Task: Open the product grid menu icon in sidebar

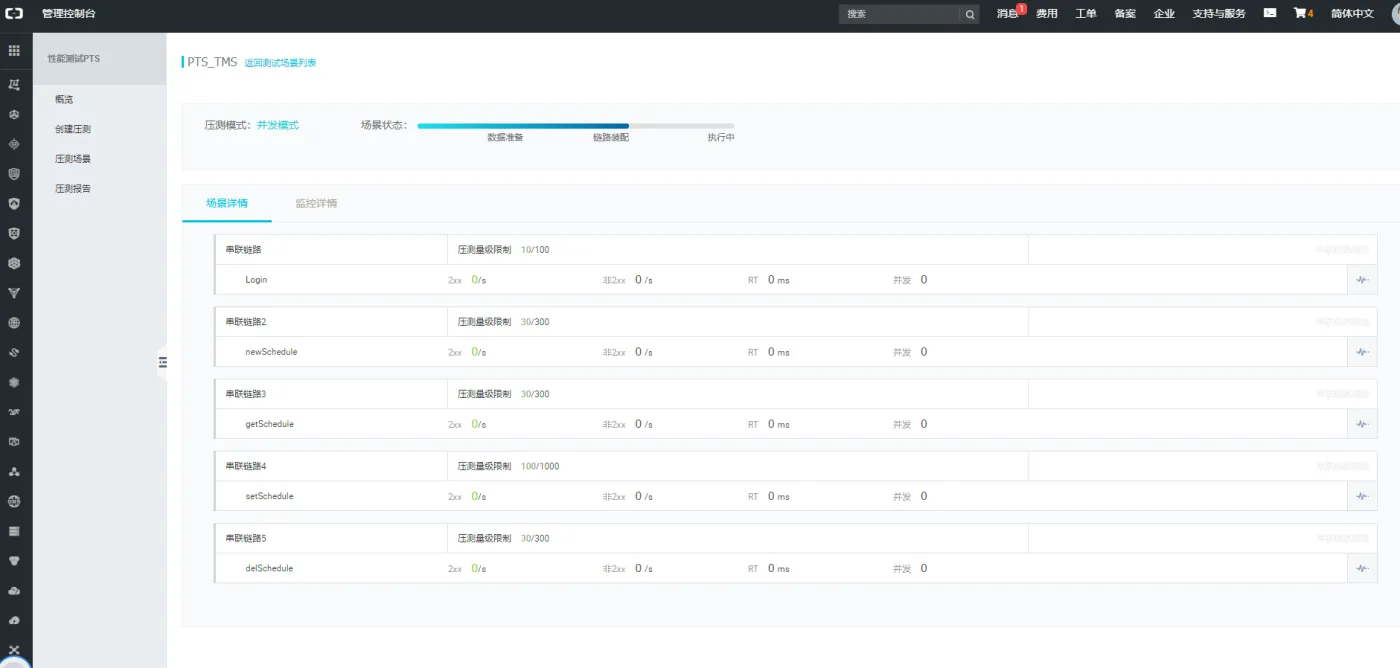Action: point(14,50)
